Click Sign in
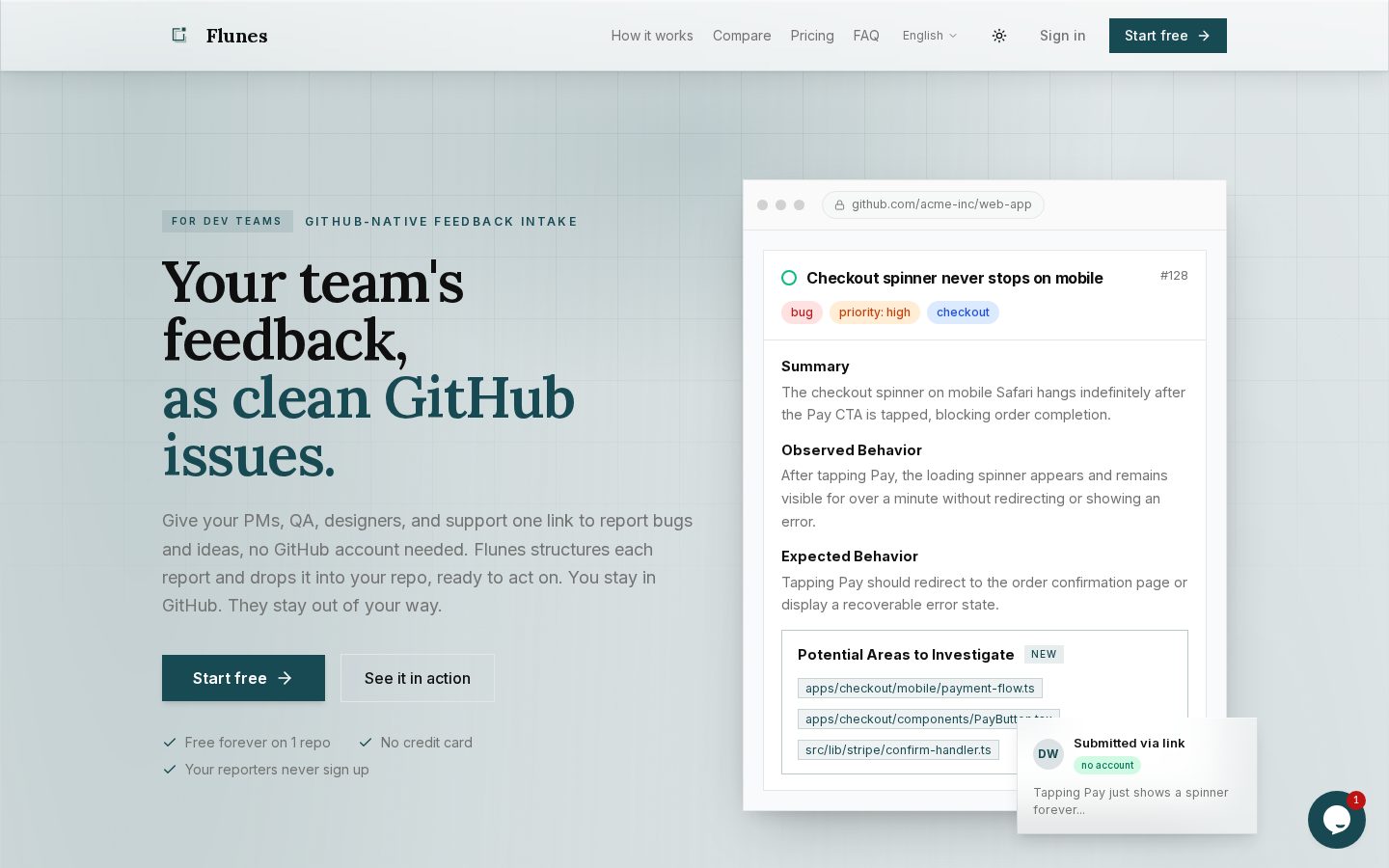 [1062, 36]
